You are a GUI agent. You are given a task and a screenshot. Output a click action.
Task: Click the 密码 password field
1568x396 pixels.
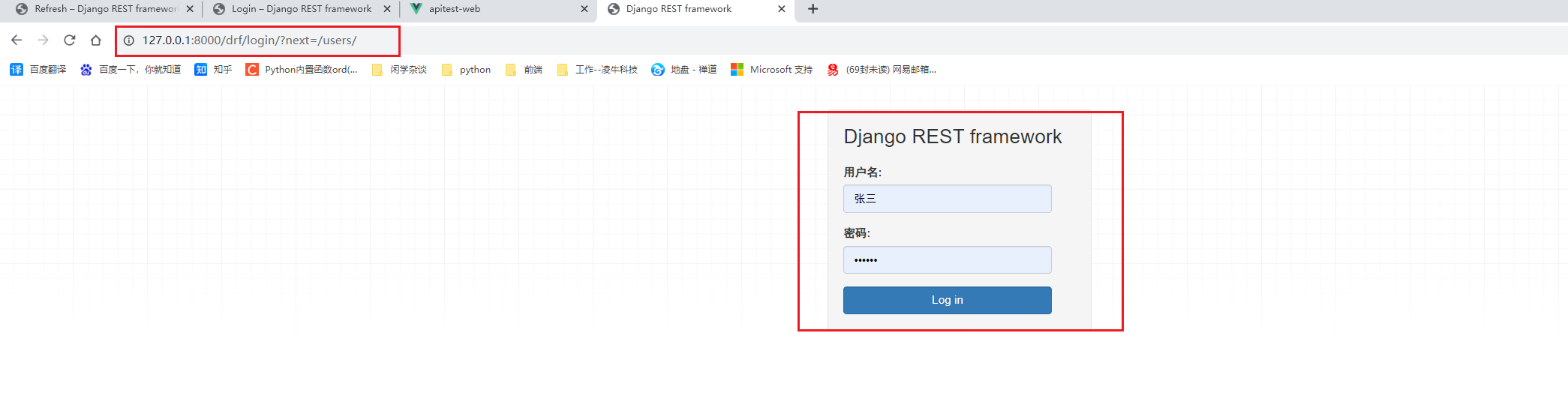(x=947, y=260)
